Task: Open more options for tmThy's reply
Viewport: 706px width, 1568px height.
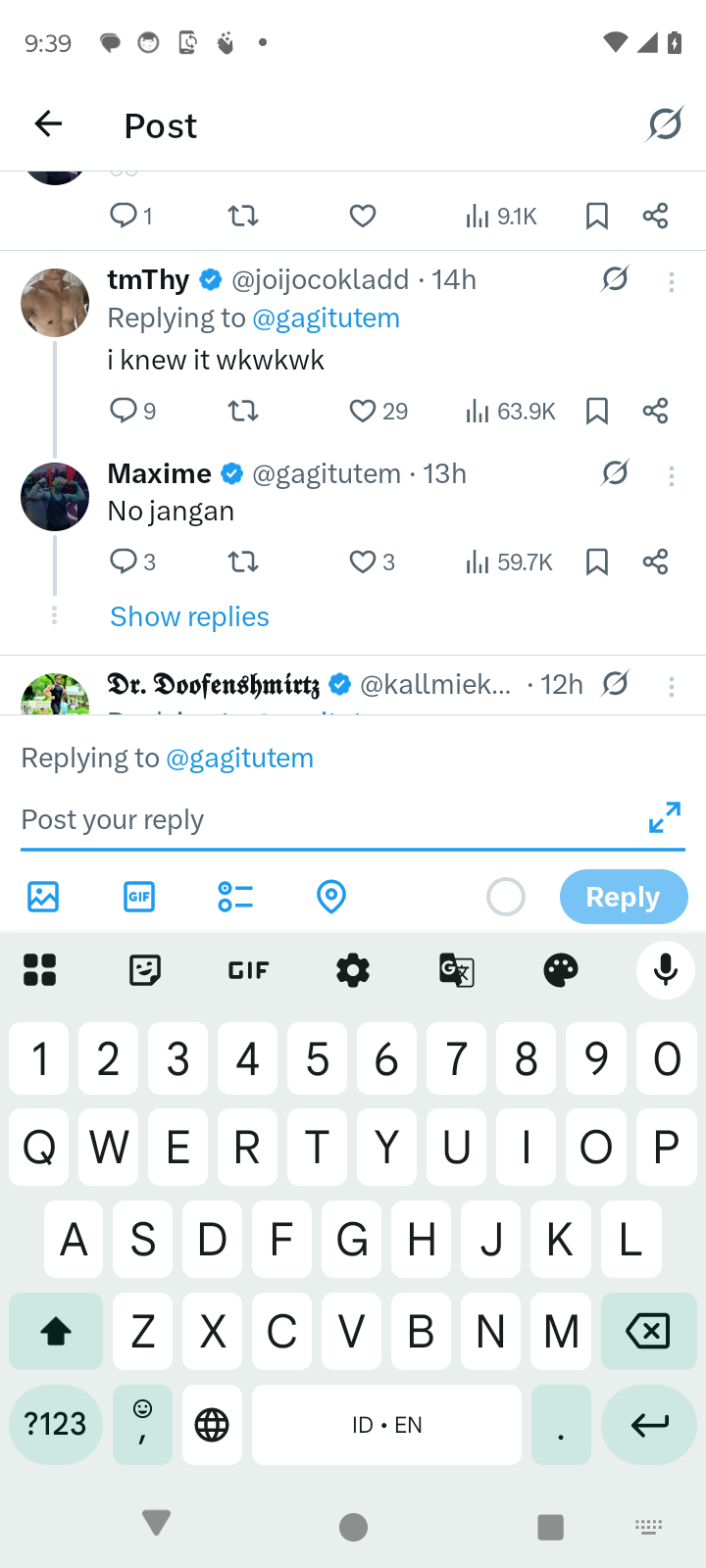Action: point(672,283)
